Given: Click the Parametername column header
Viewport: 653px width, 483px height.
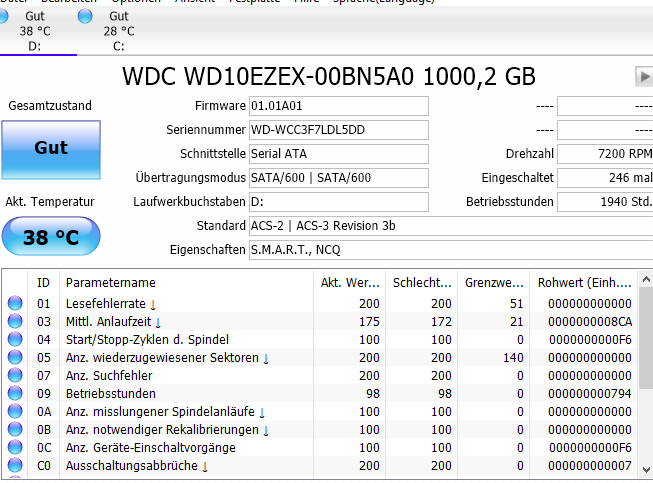Looking at the screenshot, I should click(x=185, y=282).
